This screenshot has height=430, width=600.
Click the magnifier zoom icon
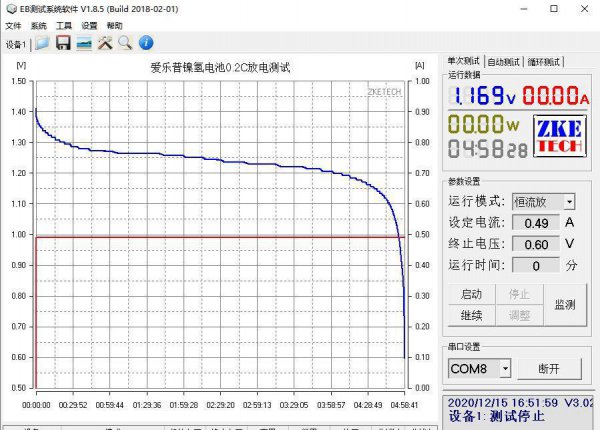pos(125,43)
